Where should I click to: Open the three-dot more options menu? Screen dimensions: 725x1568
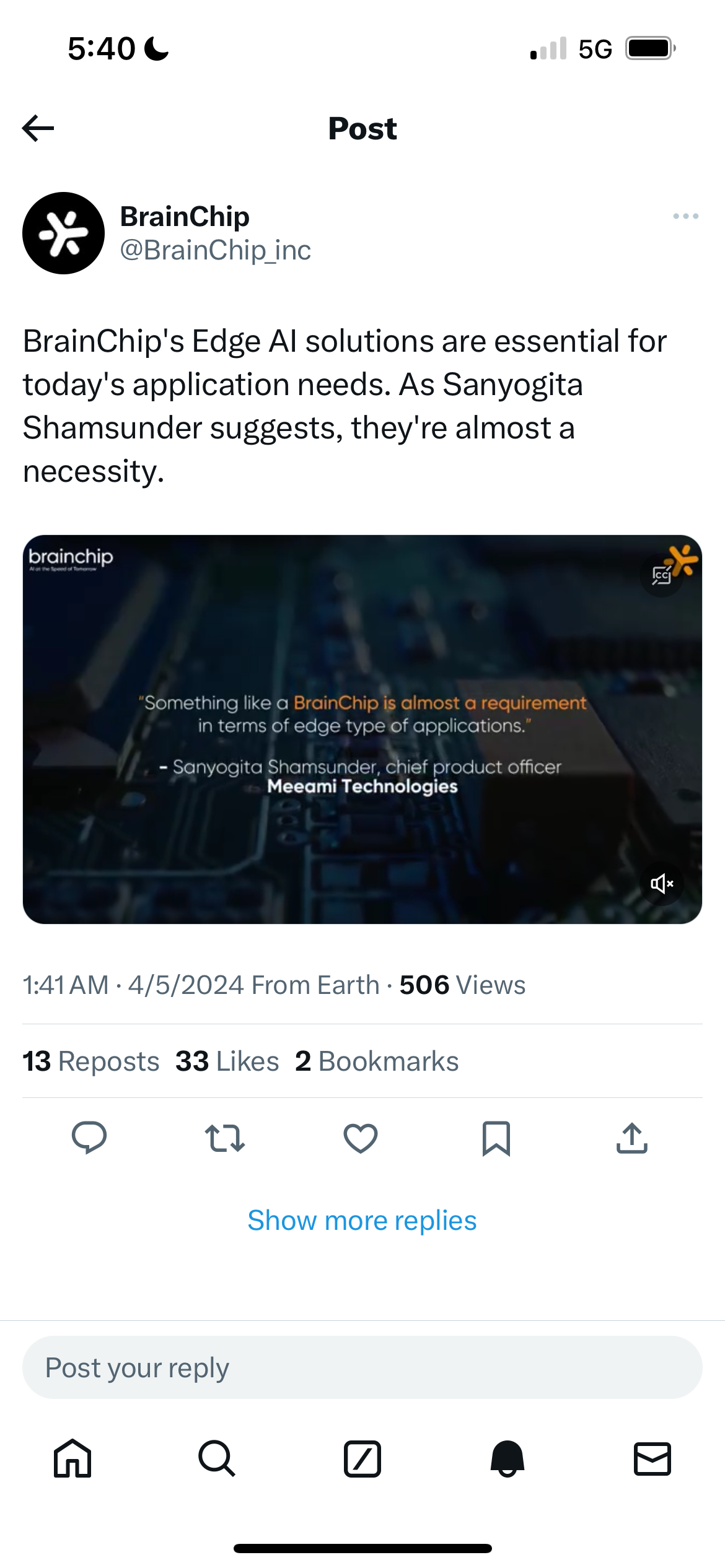(x=685, y=216)
